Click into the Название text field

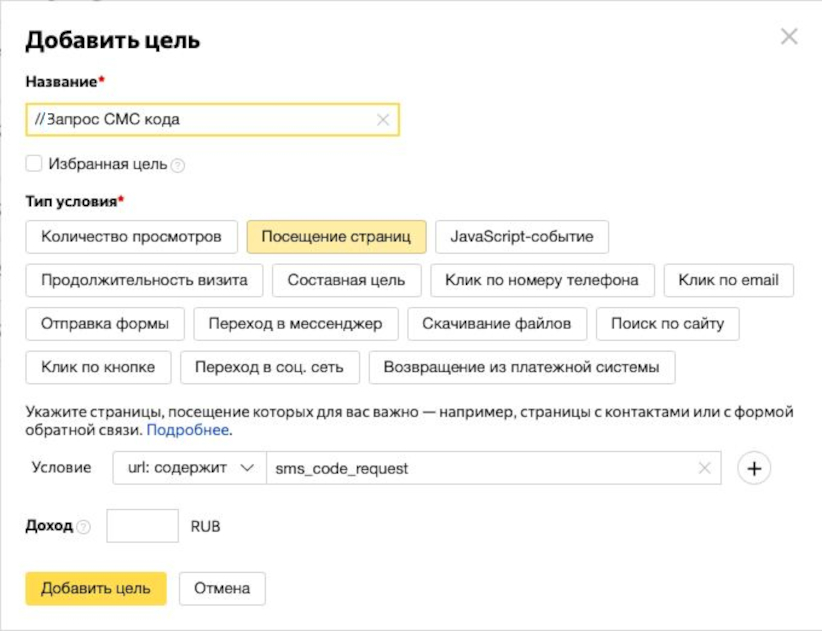point(212,120)
